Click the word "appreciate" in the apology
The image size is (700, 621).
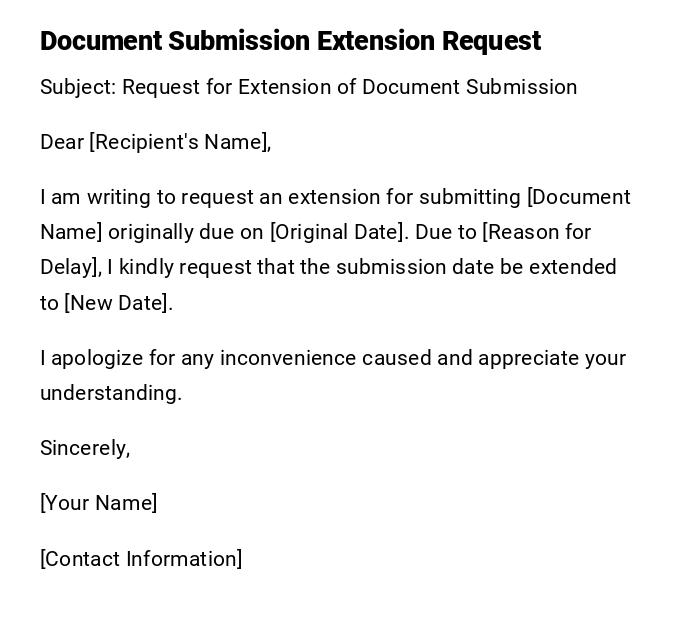(528, 358)
